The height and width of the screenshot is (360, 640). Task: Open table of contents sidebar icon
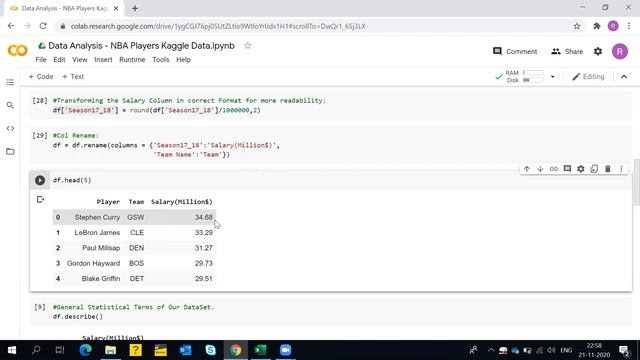point(10,82)
